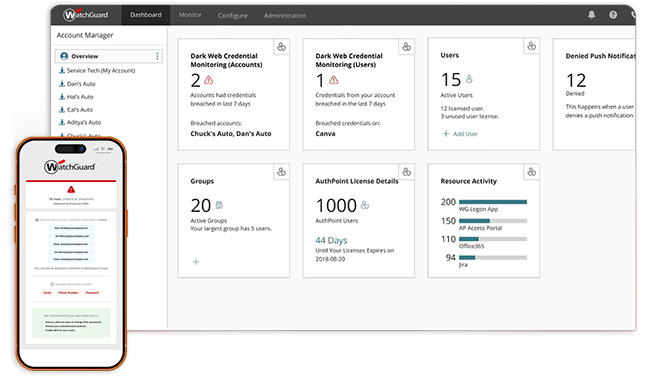Click the green recommendations box on phone

pyautogui.click(x=71, y=323)
